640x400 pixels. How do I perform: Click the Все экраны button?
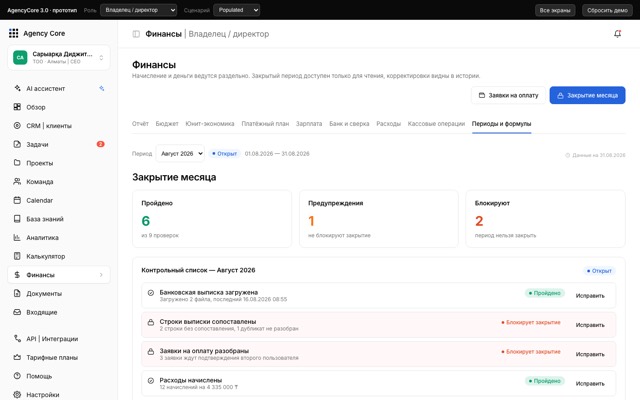(555, 10)
